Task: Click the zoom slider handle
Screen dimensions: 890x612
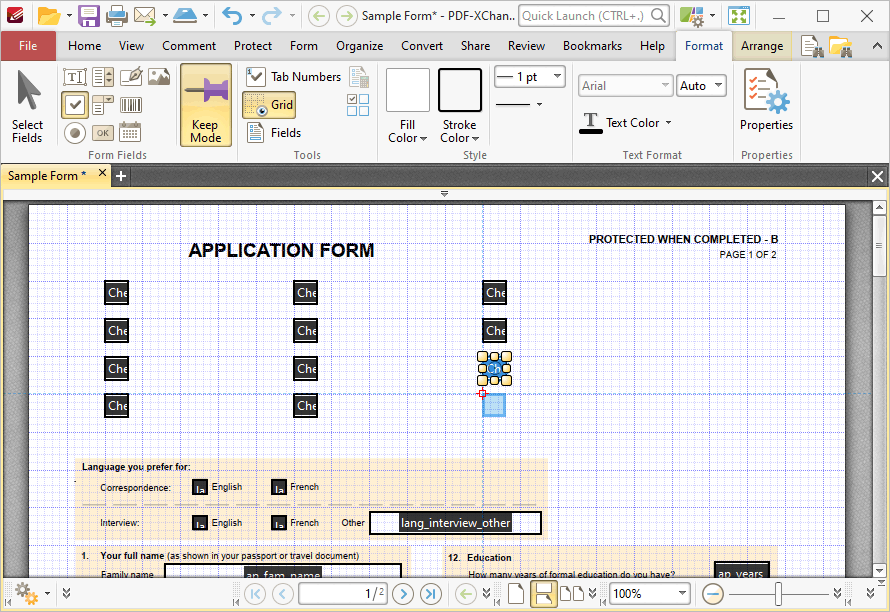Action: [x=779, y=594]
